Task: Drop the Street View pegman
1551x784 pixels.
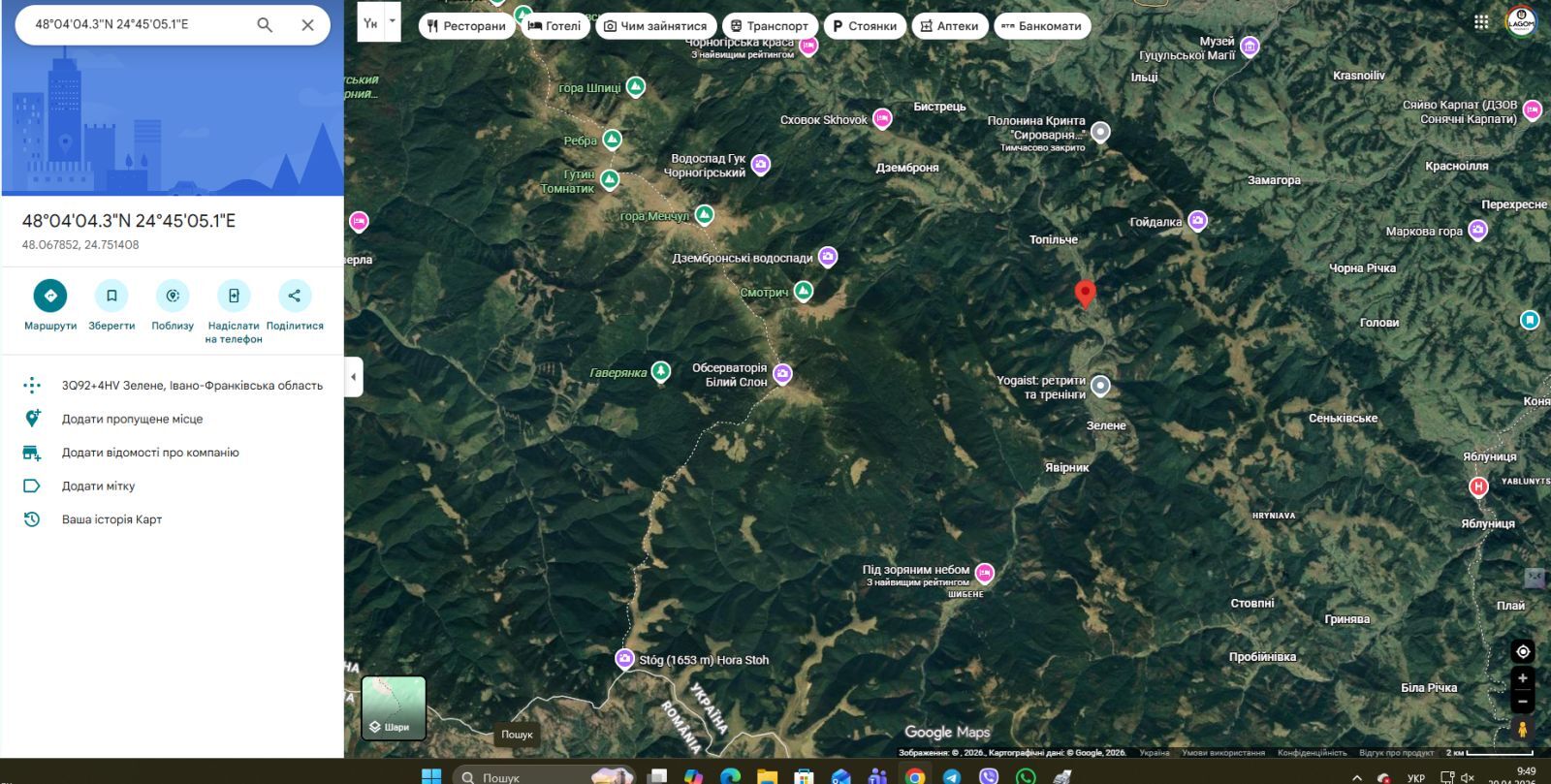Action: [1522, 729]
